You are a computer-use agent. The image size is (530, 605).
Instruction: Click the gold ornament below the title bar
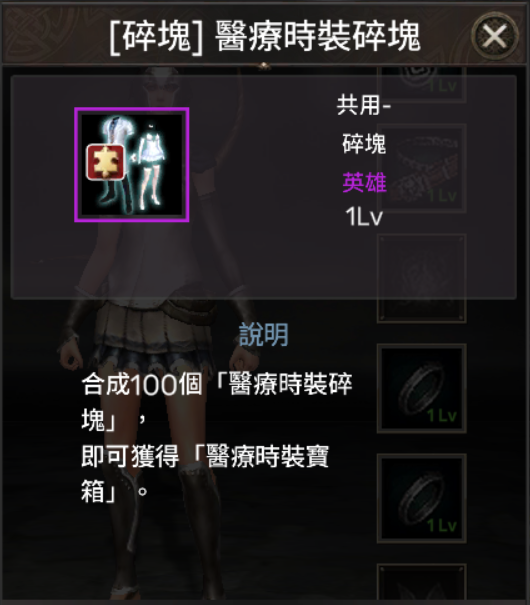pyautogui.click(x=264, y=67)
